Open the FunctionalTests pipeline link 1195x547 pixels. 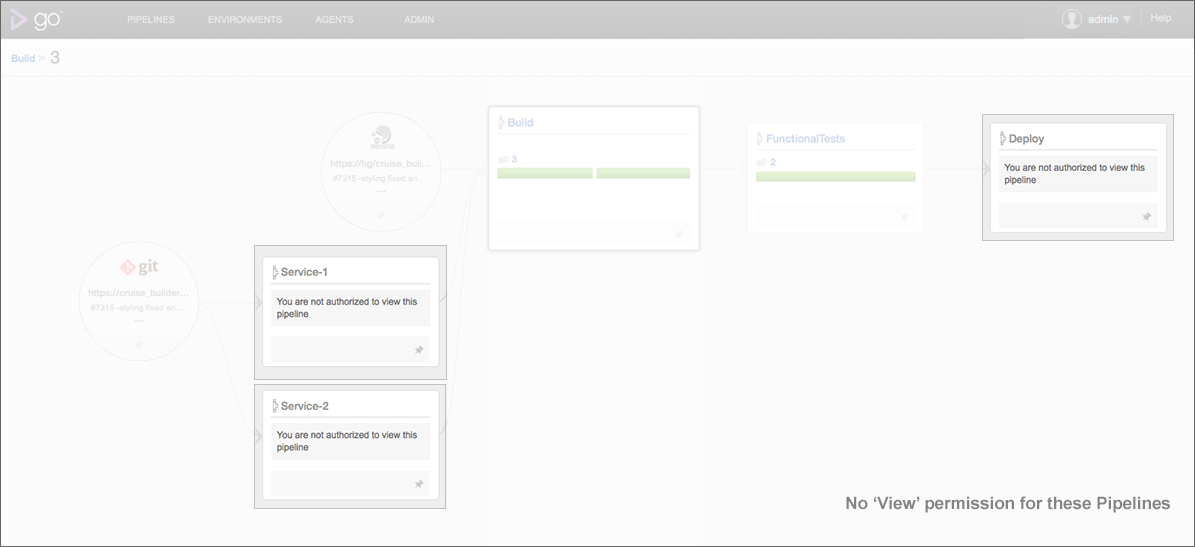tap(805, 139)
